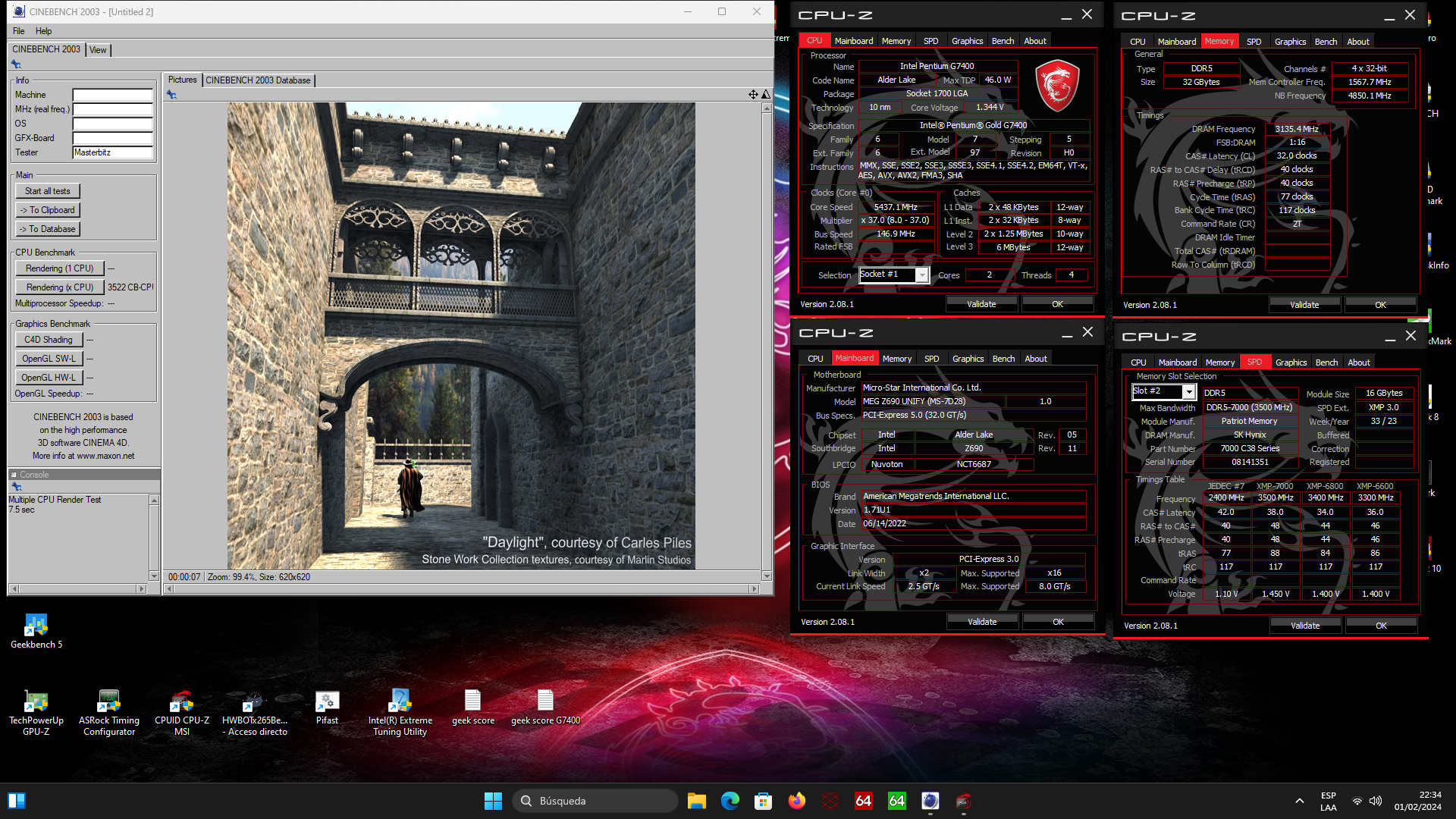Click the Tester field containing Masterbitz
This screenshot has width=1456, height=819.
(112, 153)
